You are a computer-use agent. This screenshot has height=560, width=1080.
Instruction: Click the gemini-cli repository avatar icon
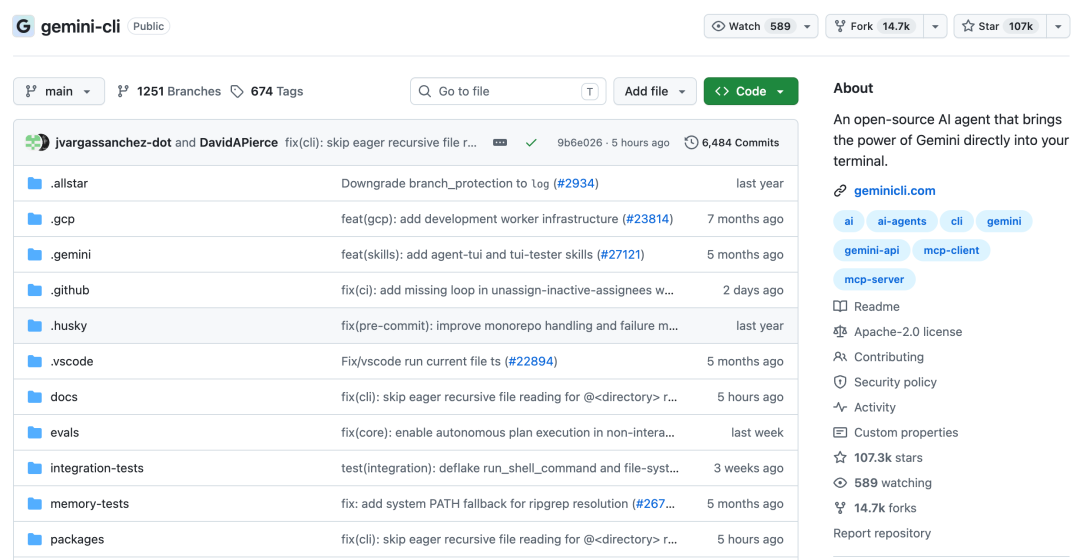tap(23, 26)
